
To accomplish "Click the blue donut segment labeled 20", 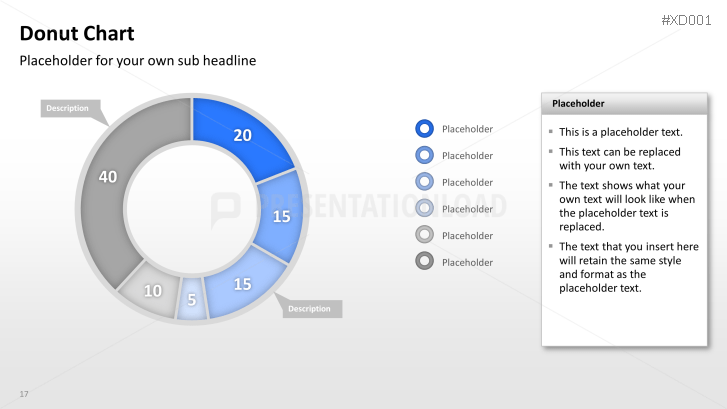I will (242, 136).
